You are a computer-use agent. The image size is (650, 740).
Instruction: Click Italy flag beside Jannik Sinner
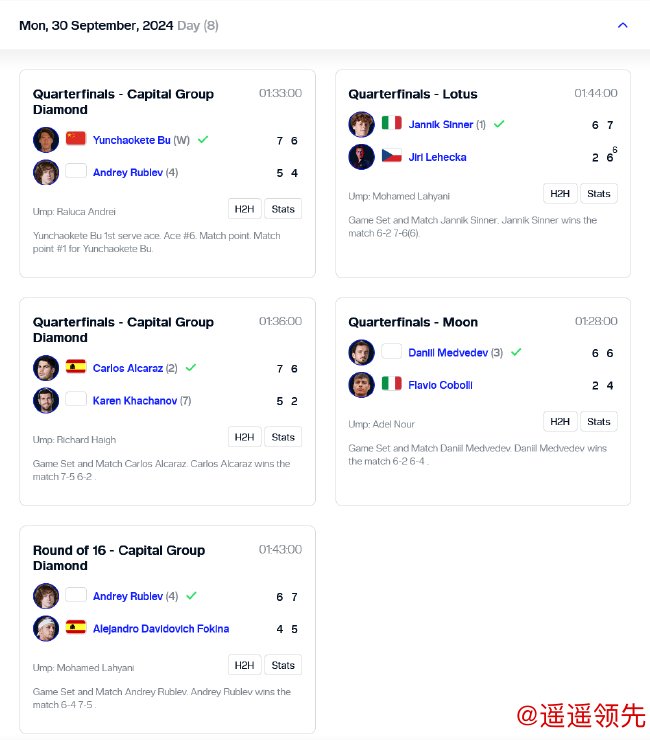[392, 124]
